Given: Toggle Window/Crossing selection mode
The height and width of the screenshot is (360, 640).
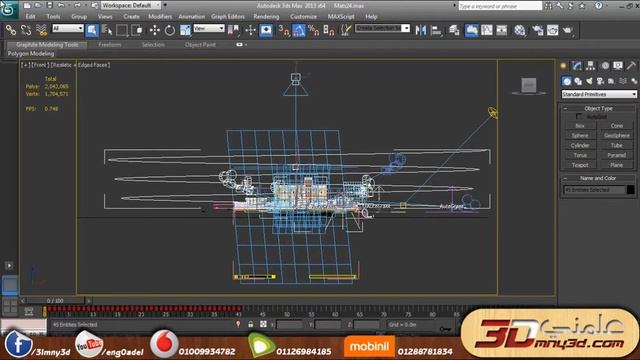Looking at the screenshot, I should 137,30.
